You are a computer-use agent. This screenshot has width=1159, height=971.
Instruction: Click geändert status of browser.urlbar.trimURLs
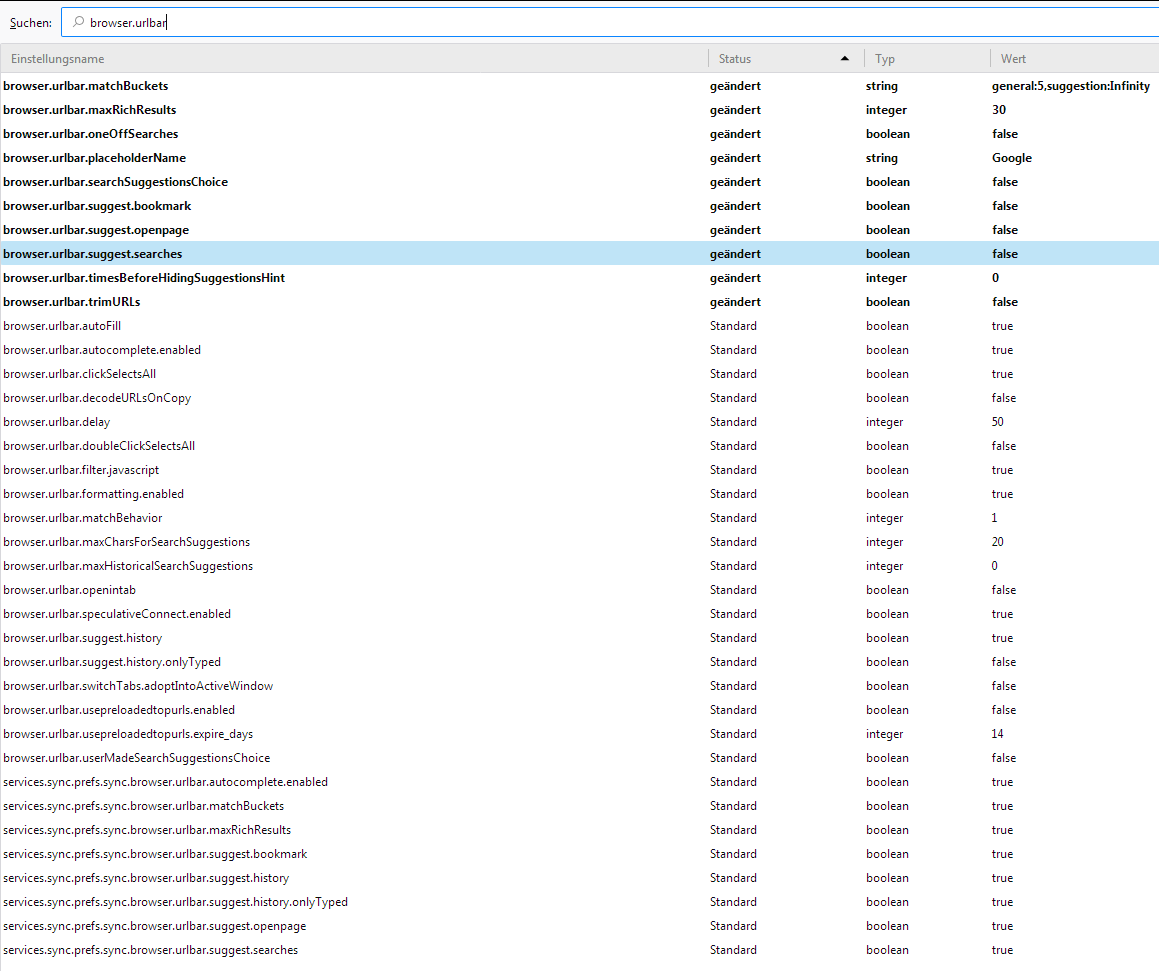(735, 301)
